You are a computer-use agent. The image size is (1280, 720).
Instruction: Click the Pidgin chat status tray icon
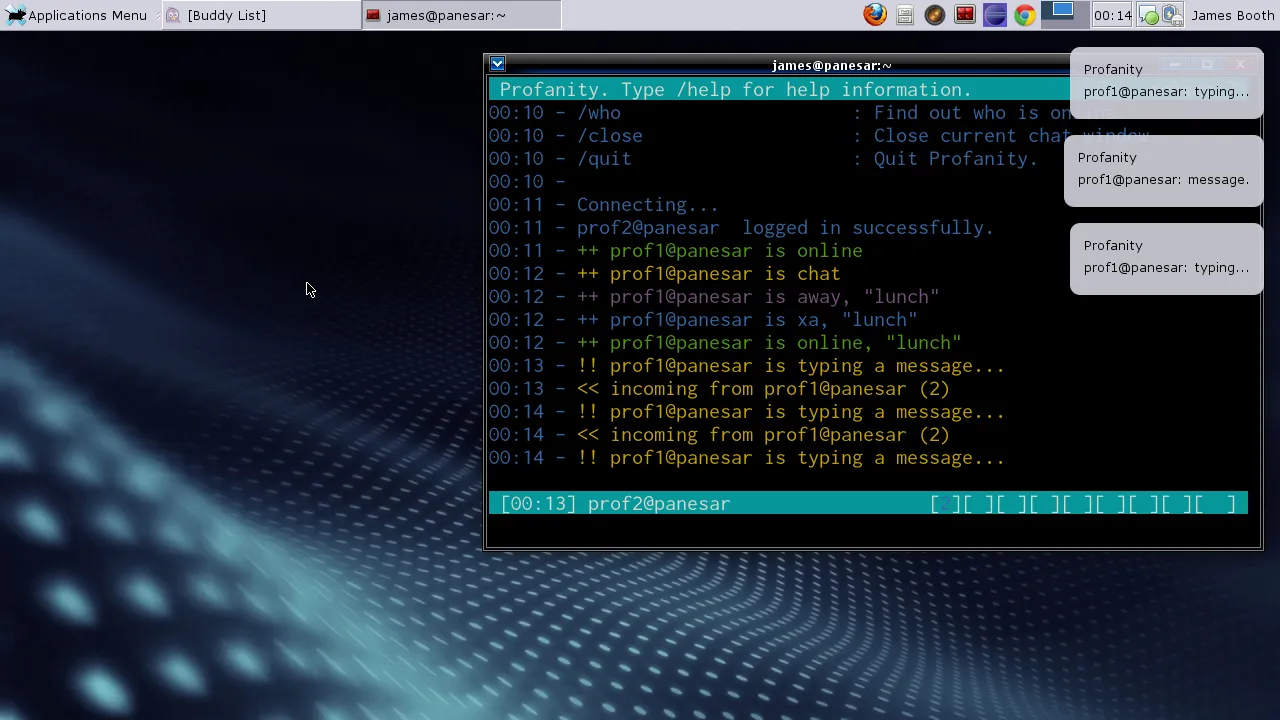(1149, 15)
